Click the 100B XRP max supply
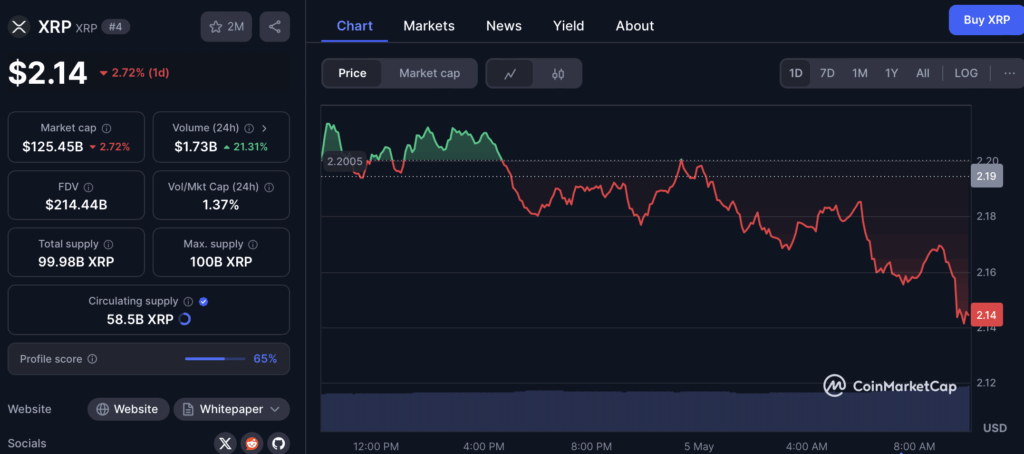 (x=221, y=262)
